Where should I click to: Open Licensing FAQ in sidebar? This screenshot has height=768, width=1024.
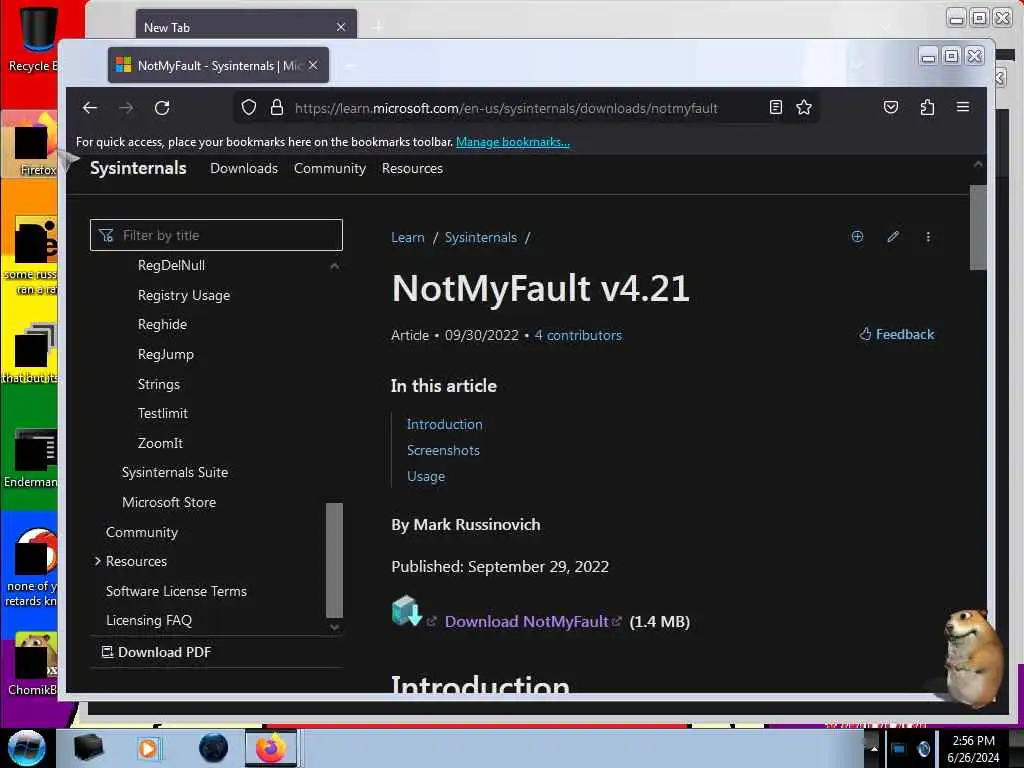coord(149,620)
